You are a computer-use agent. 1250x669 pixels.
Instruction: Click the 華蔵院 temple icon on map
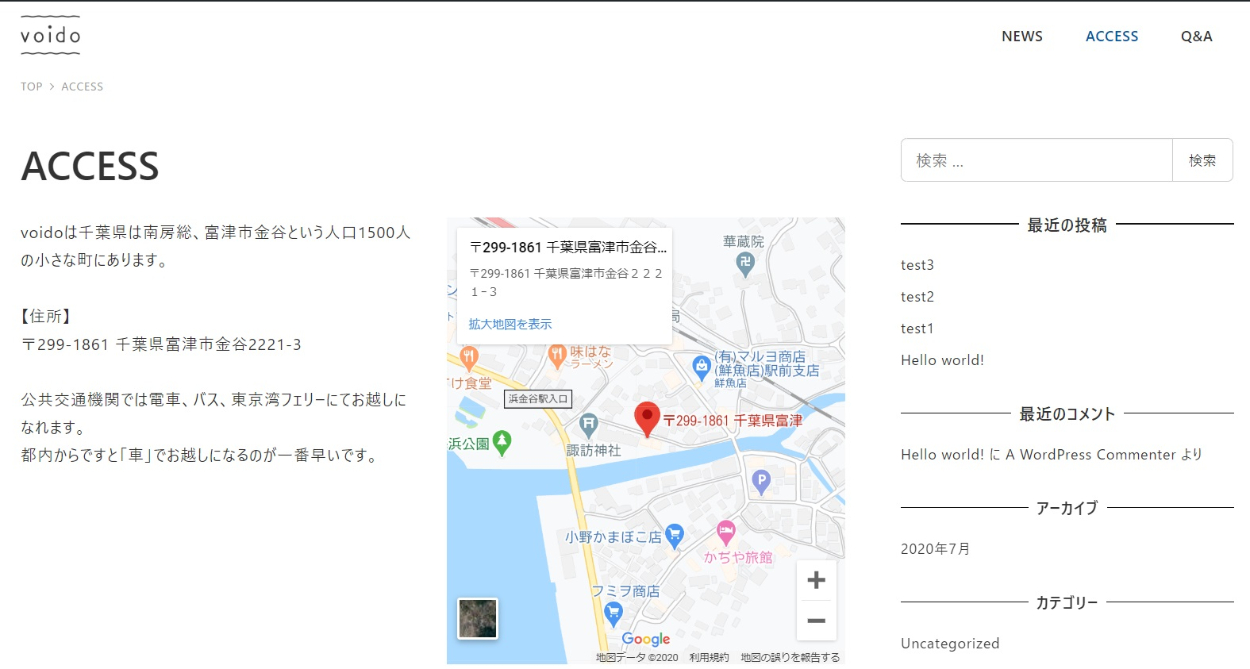[x=745, y=264]
